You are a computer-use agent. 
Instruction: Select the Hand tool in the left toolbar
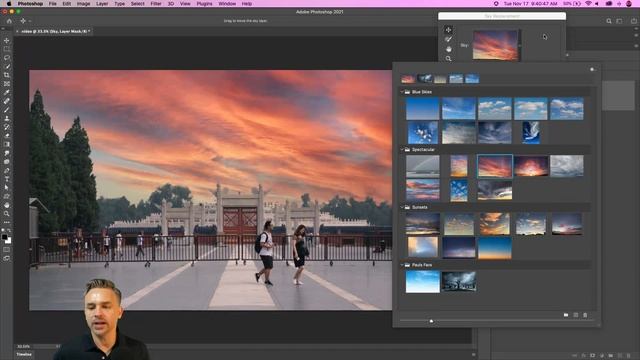coord(7,205)
